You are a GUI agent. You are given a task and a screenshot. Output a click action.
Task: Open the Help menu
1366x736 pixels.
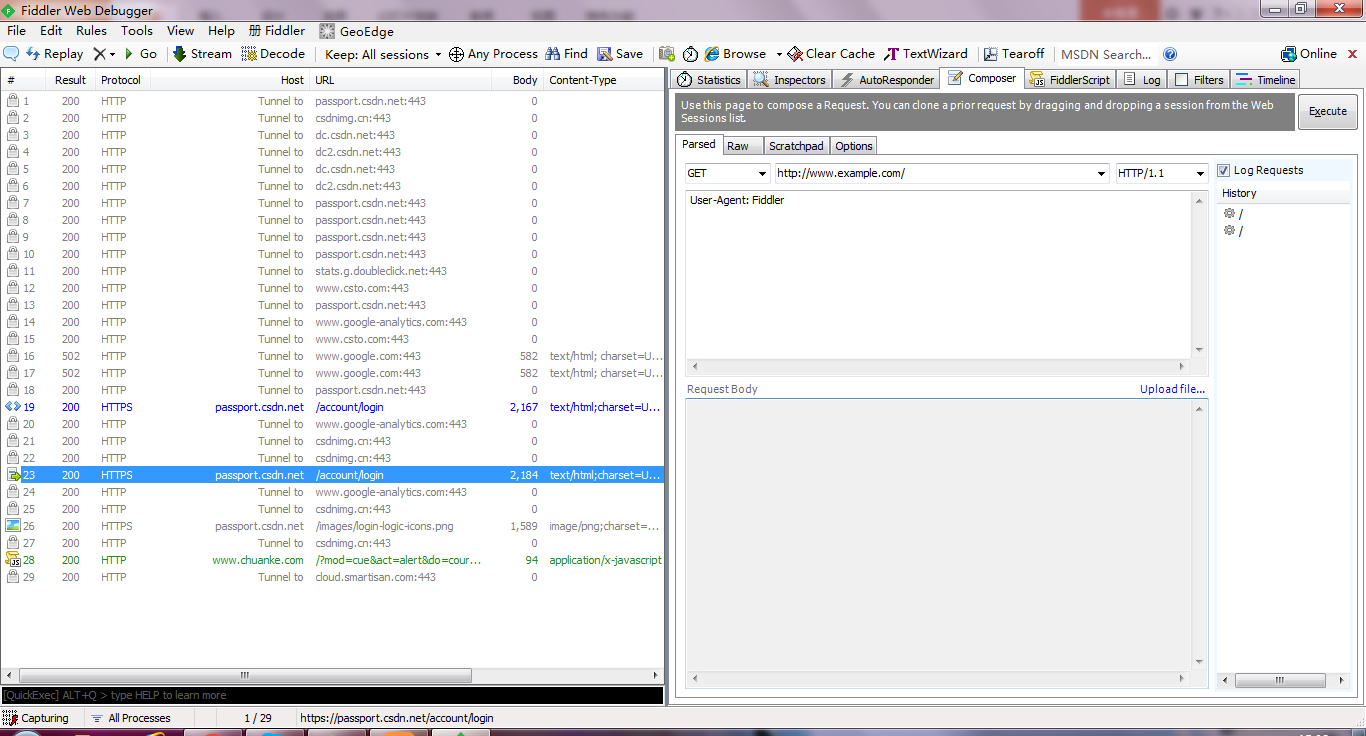click(x=221, y=31)
